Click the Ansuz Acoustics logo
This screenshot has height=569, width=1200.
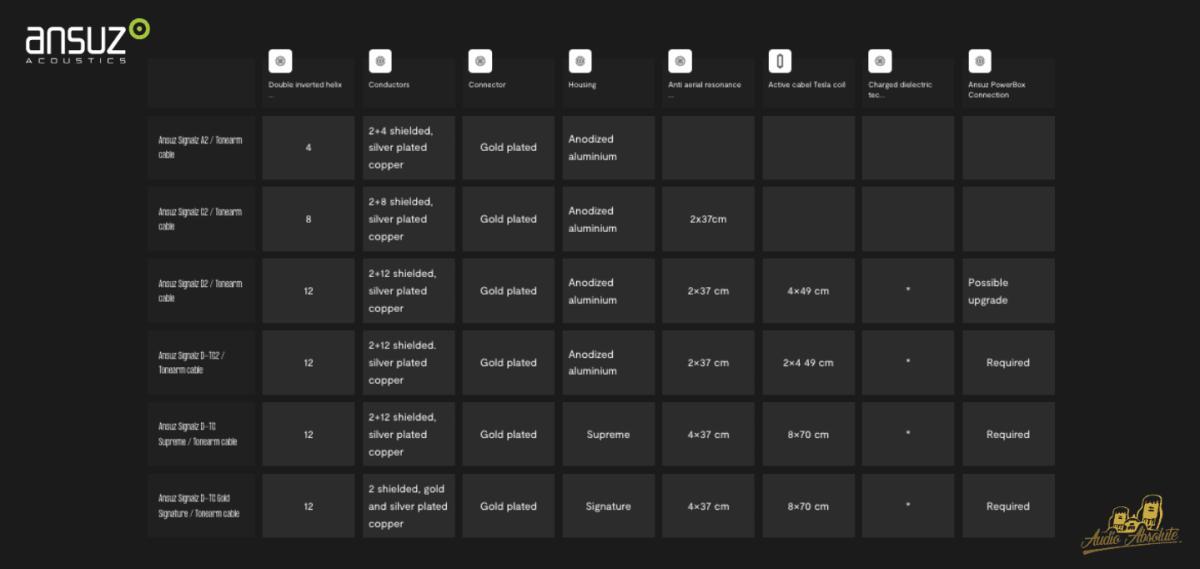coord(88,41)
